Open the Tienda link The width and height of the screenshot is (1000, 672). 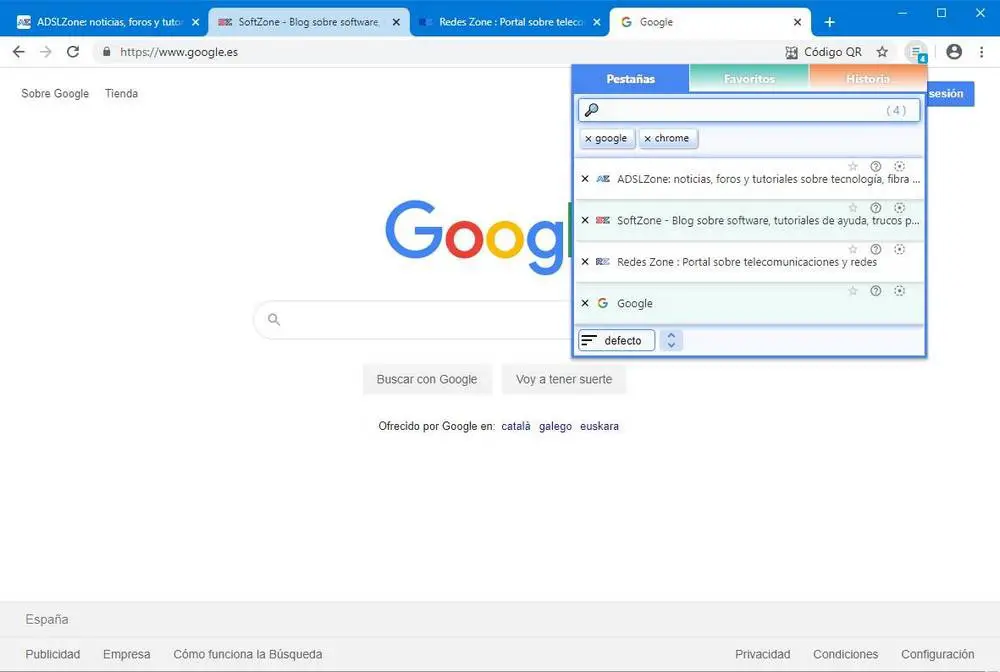[x=121, y=93]
